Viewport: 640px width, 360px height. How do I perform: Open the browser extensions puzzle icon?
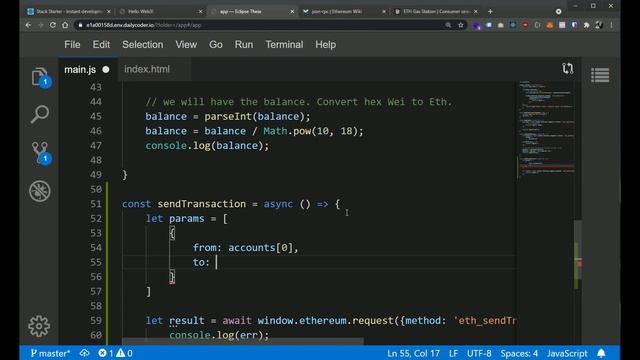(x=587, y=25)
